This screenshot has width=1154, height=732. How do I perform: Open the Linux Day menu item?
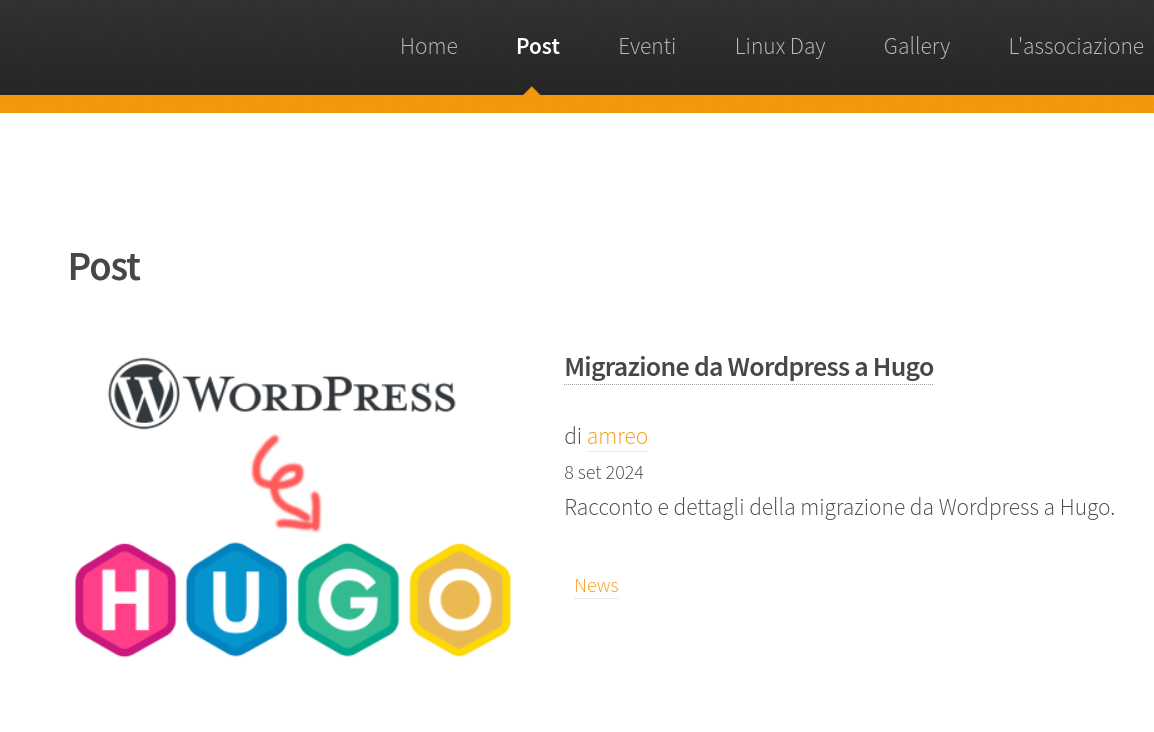tap(779, 46)
